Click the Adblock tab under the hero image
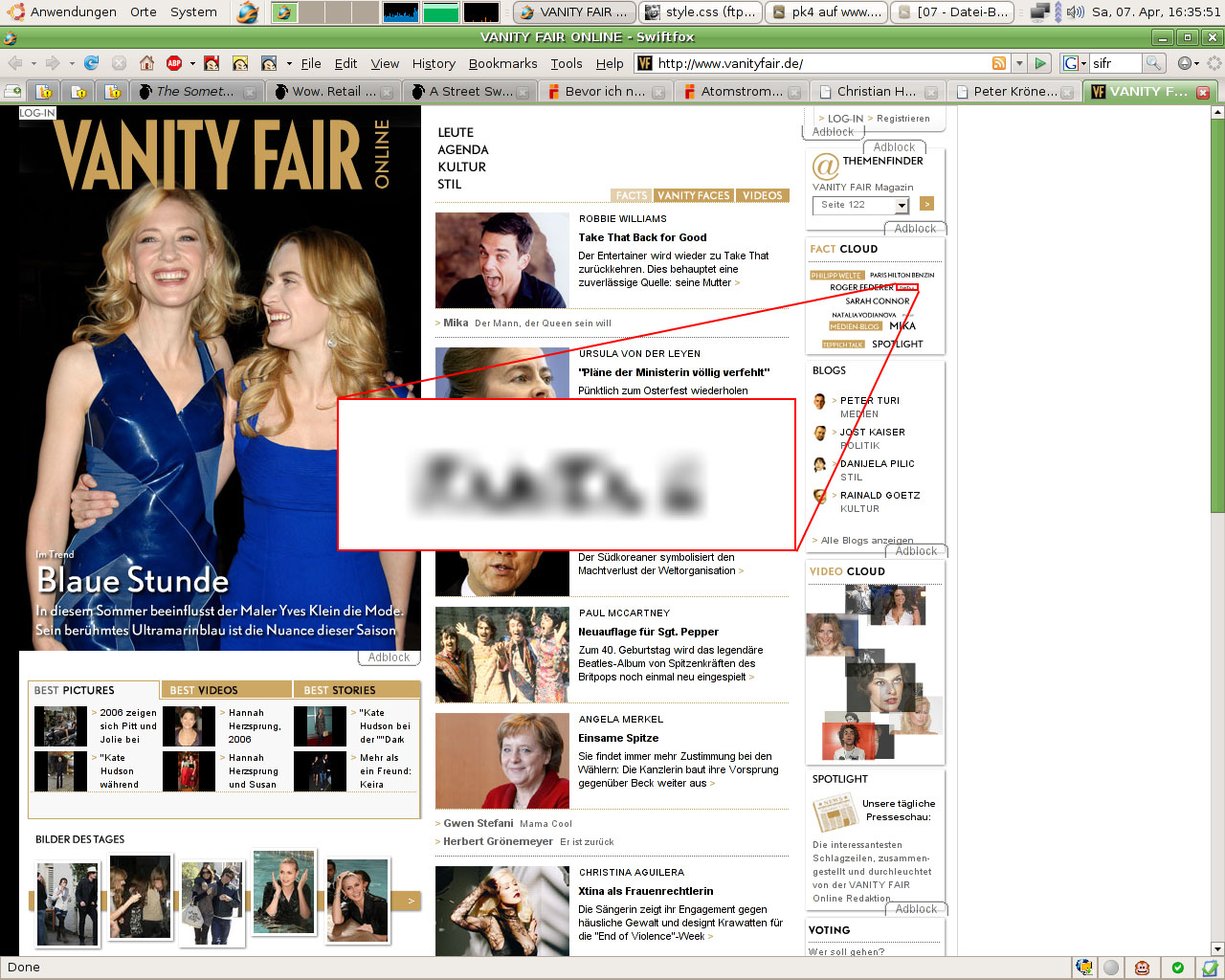Viewport: 1225px width, 980px height. [x=389, y=657]
